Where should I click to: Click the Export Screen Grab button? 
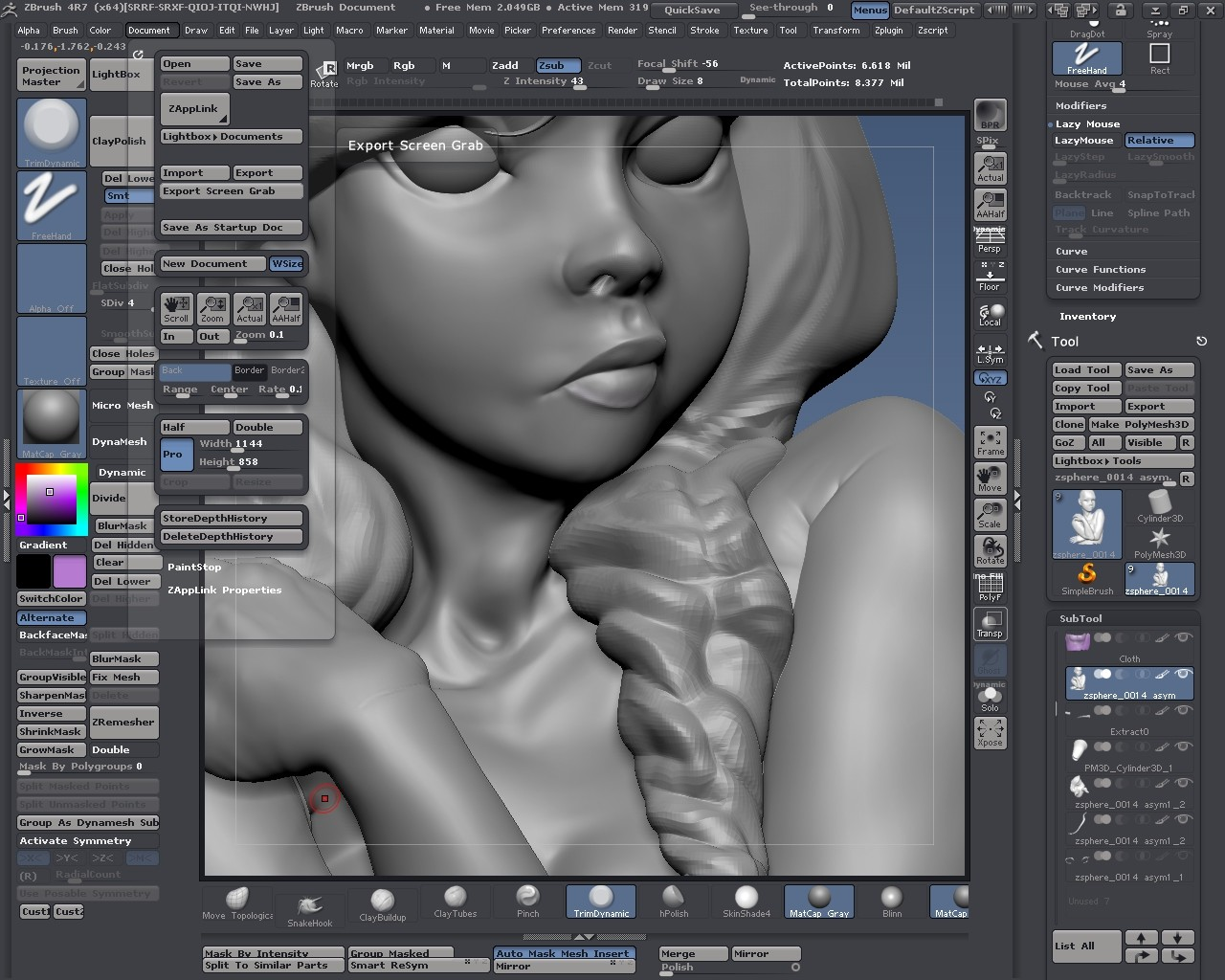pos(232,191)
